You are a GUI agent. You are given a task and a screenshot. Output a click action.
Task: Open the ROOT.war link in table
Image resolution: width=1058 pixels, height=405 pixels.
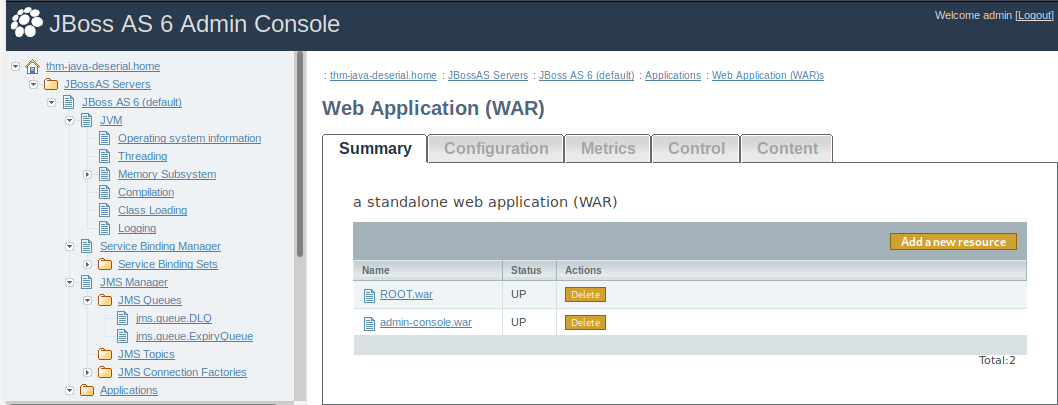point(406,294)
